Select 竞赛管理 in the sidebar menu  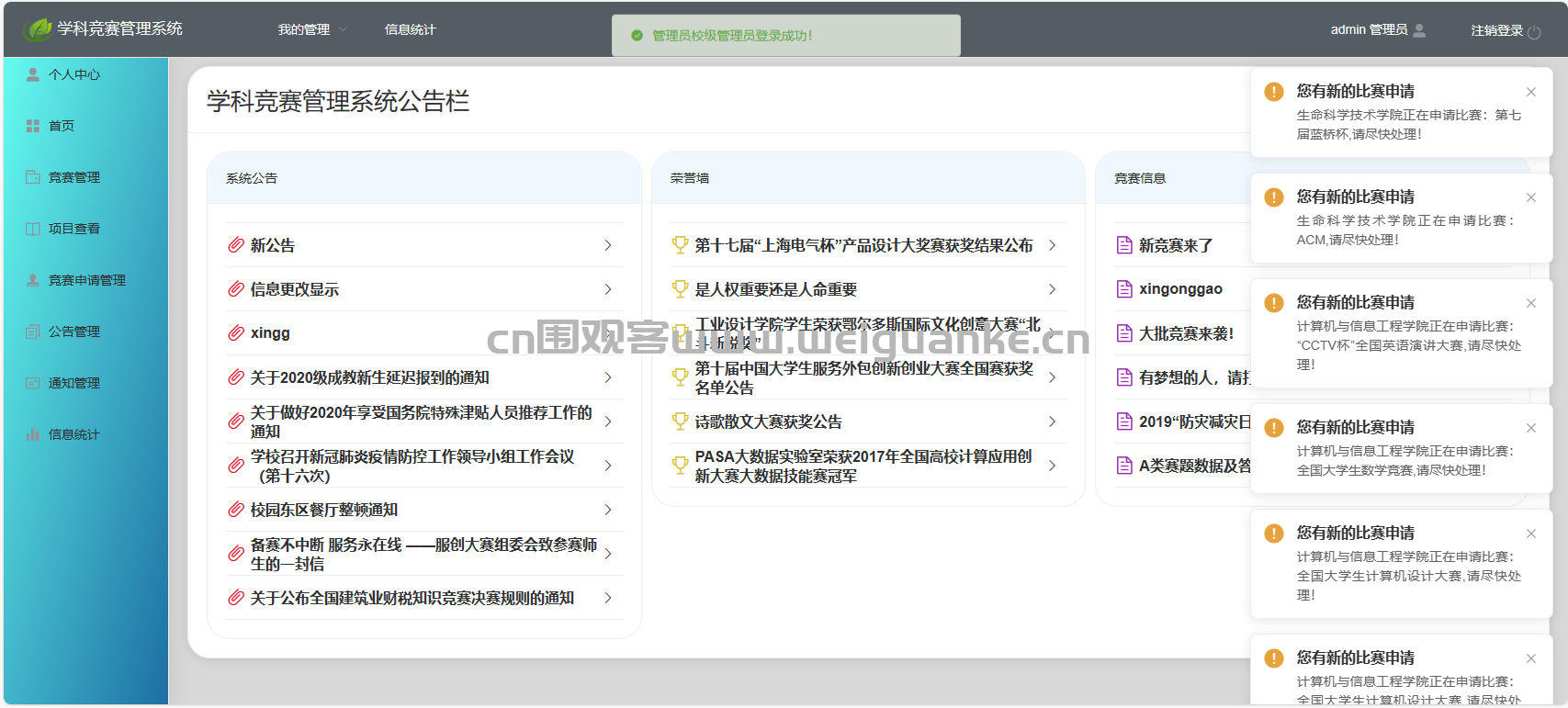(x=85, y=177)
